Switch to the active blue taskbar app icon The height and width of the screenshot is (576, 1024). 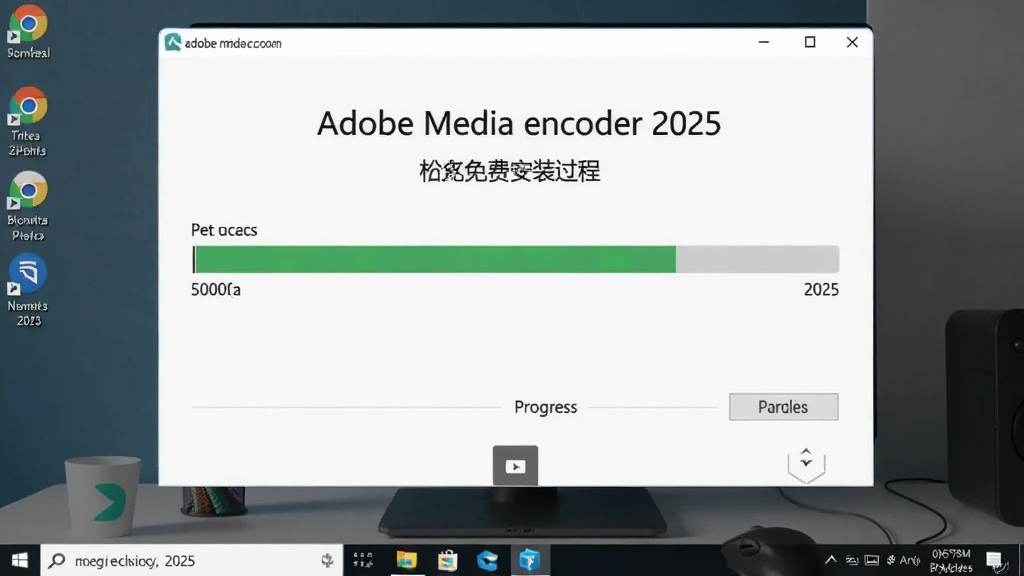click(x=529, y=560)
